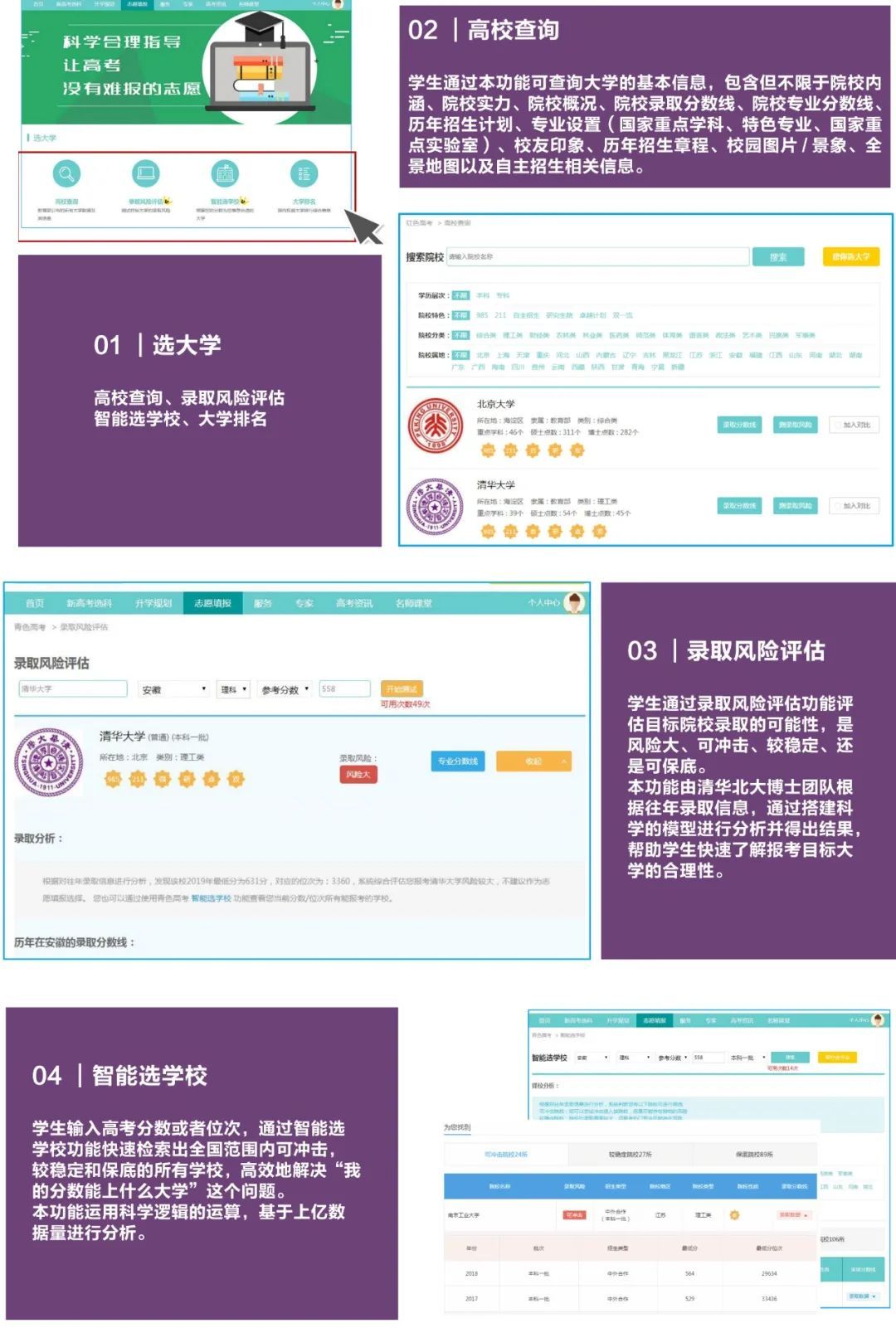
Task: Open 安徽 dropdown in 智能选学校 form
Action: (592, 1058)
